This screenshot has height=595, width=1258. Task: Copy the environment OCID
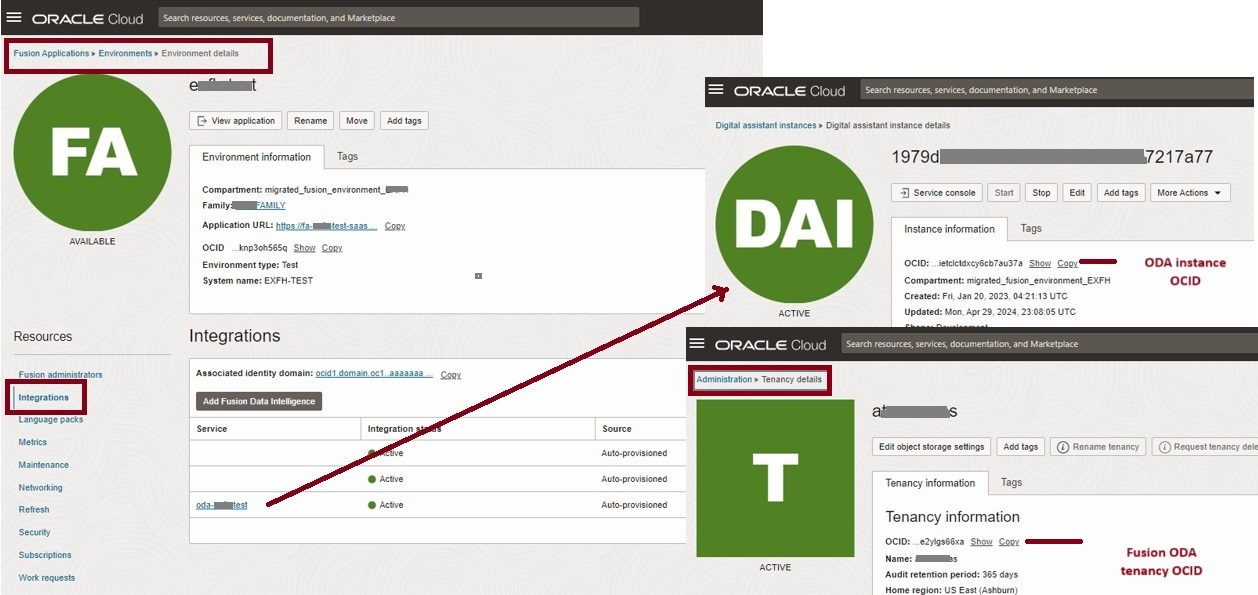(332, 248)
